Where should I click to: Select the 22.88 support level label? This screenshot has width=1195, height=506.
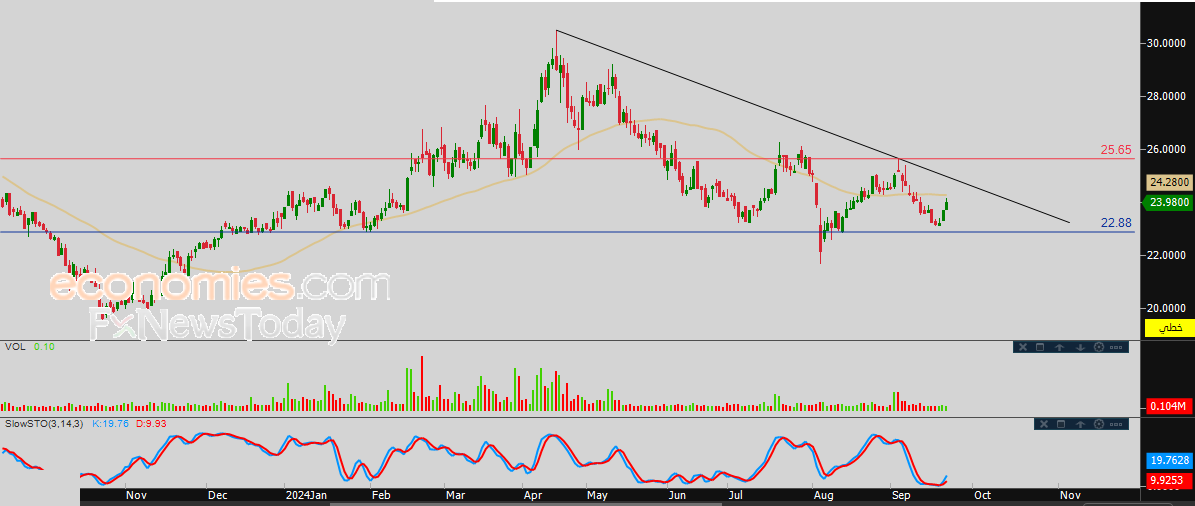[1117, 223]
